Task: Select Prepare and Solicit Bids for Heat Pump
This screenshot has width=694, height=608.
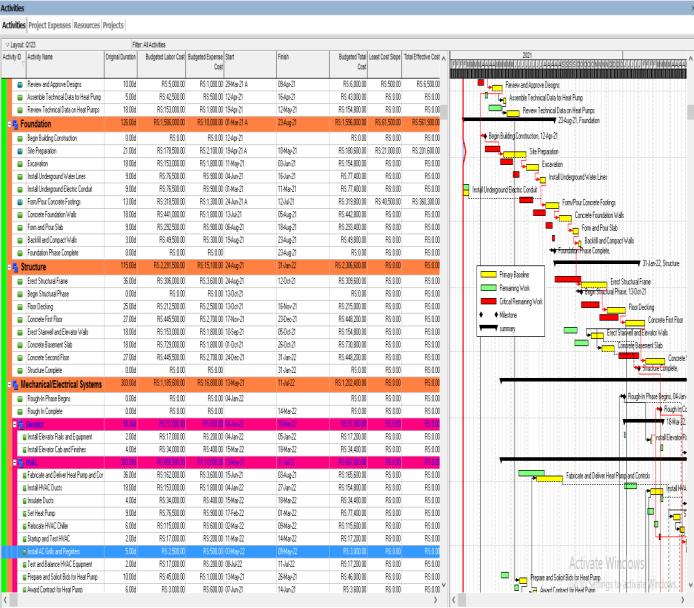Action: coord(62,577)
